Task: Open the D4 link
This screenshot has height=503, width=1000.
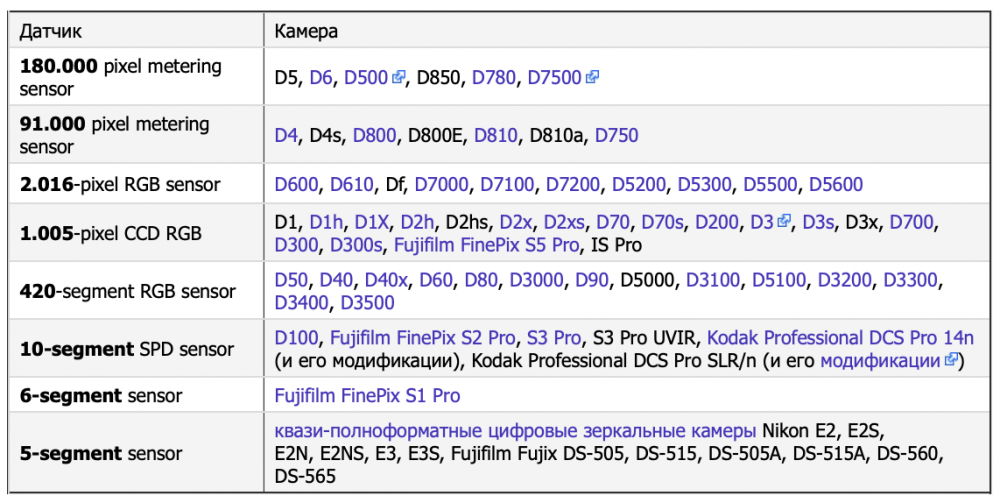Action: pos(286,135)
